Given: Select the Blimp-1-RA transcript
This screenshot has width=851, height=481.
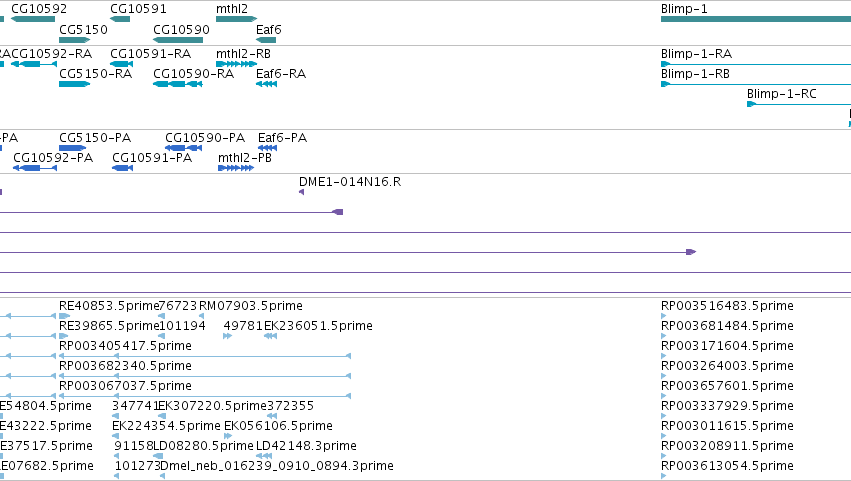Looking at the screenshot, I should (x=696, y=54).
